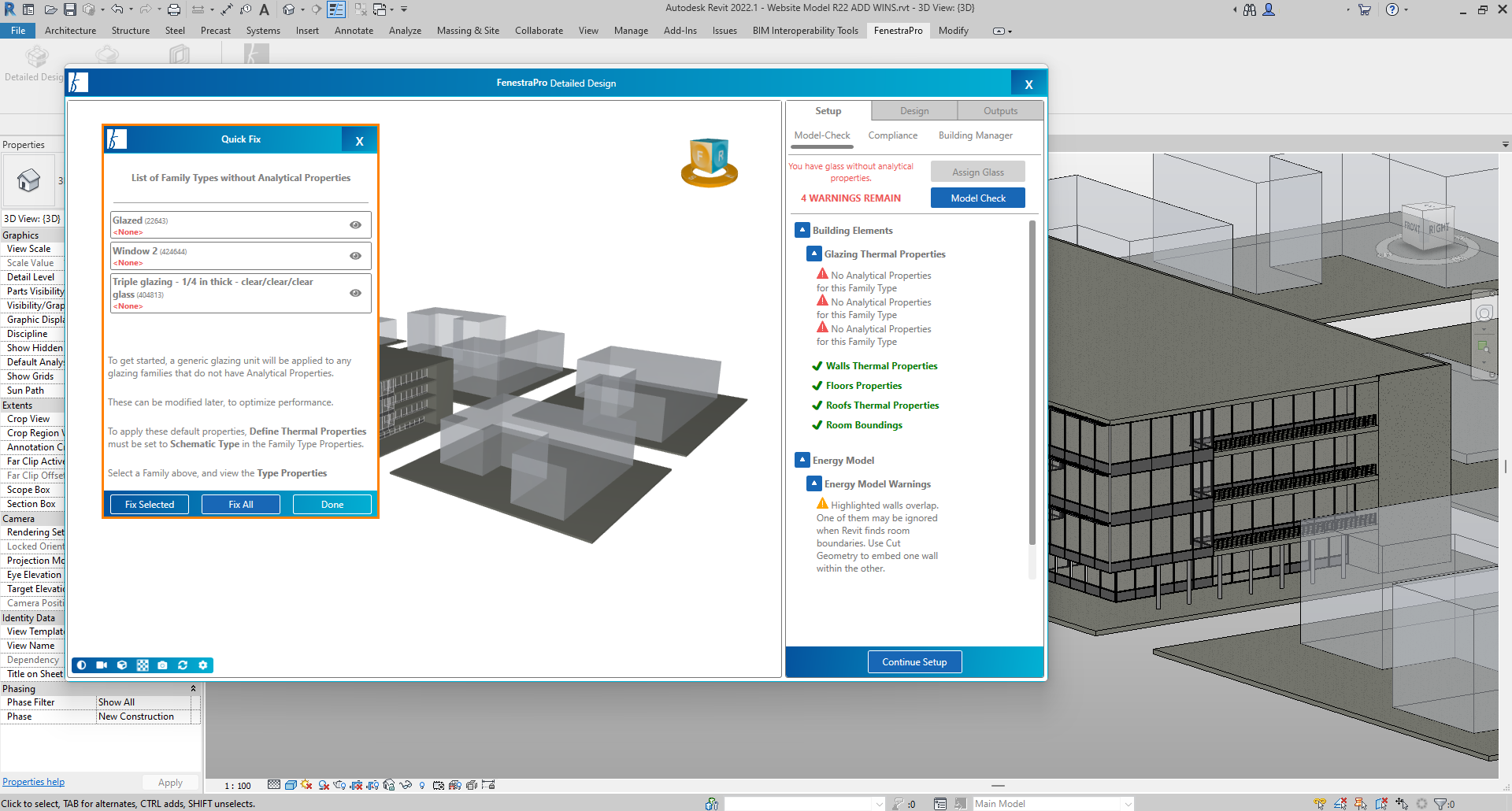Open the File menu
Image resolution: width=1512 pixels, height=811 pixels.
pyautogui.click(x=18, y=31)
